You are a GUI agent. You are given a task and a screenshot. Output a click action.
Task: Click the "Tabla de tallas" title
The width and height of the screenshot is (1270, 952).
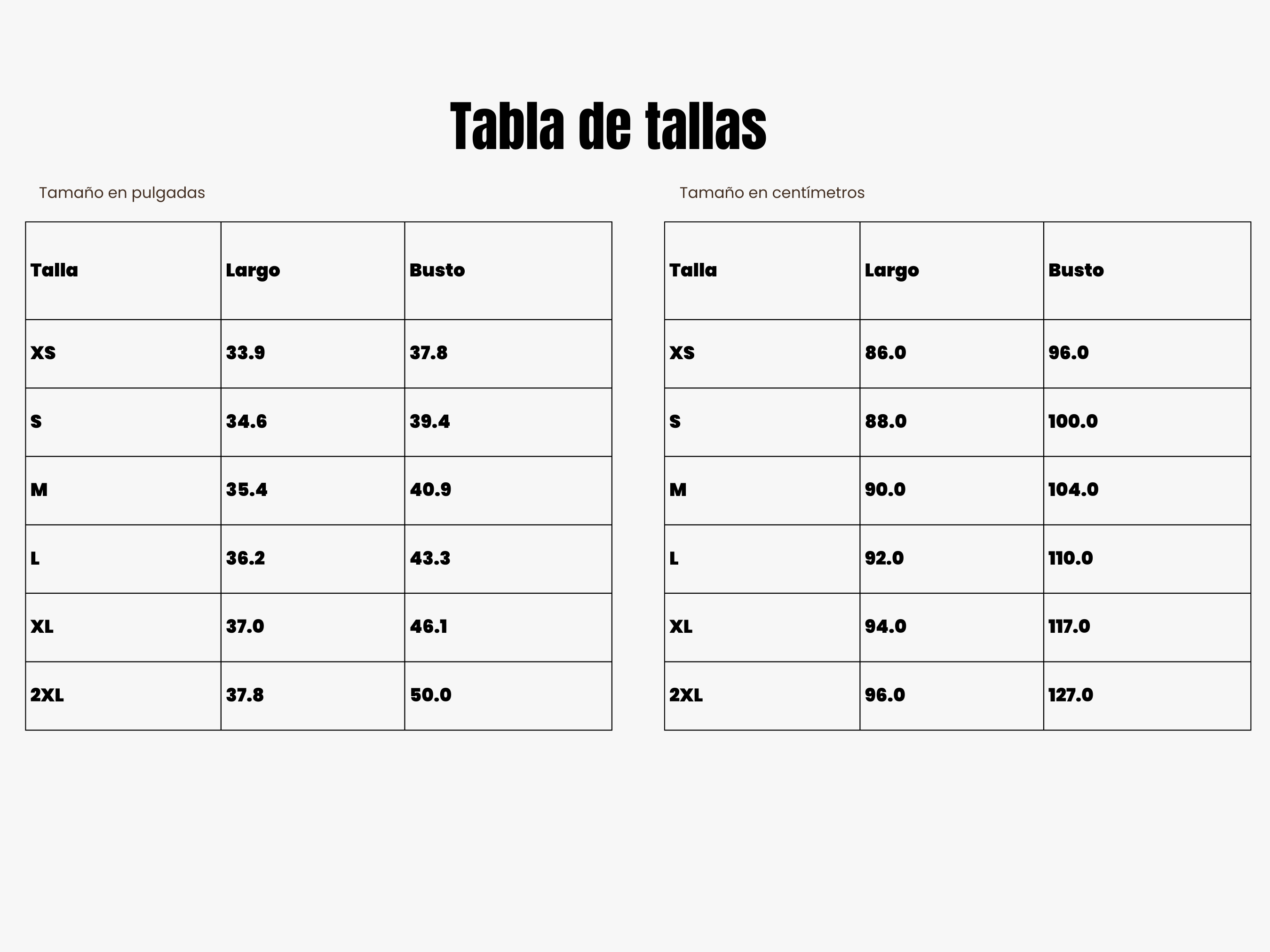608,126
